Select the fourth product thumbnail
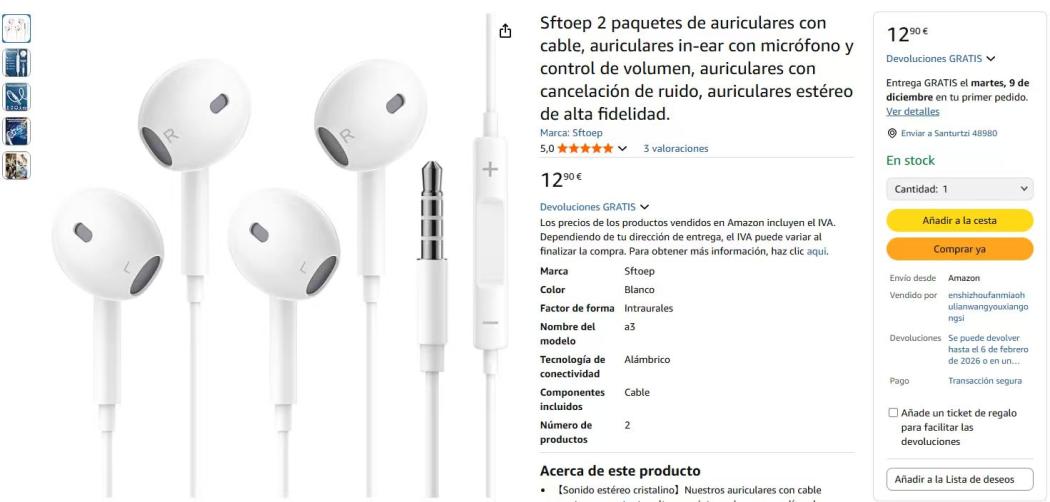 click(16, 131)
